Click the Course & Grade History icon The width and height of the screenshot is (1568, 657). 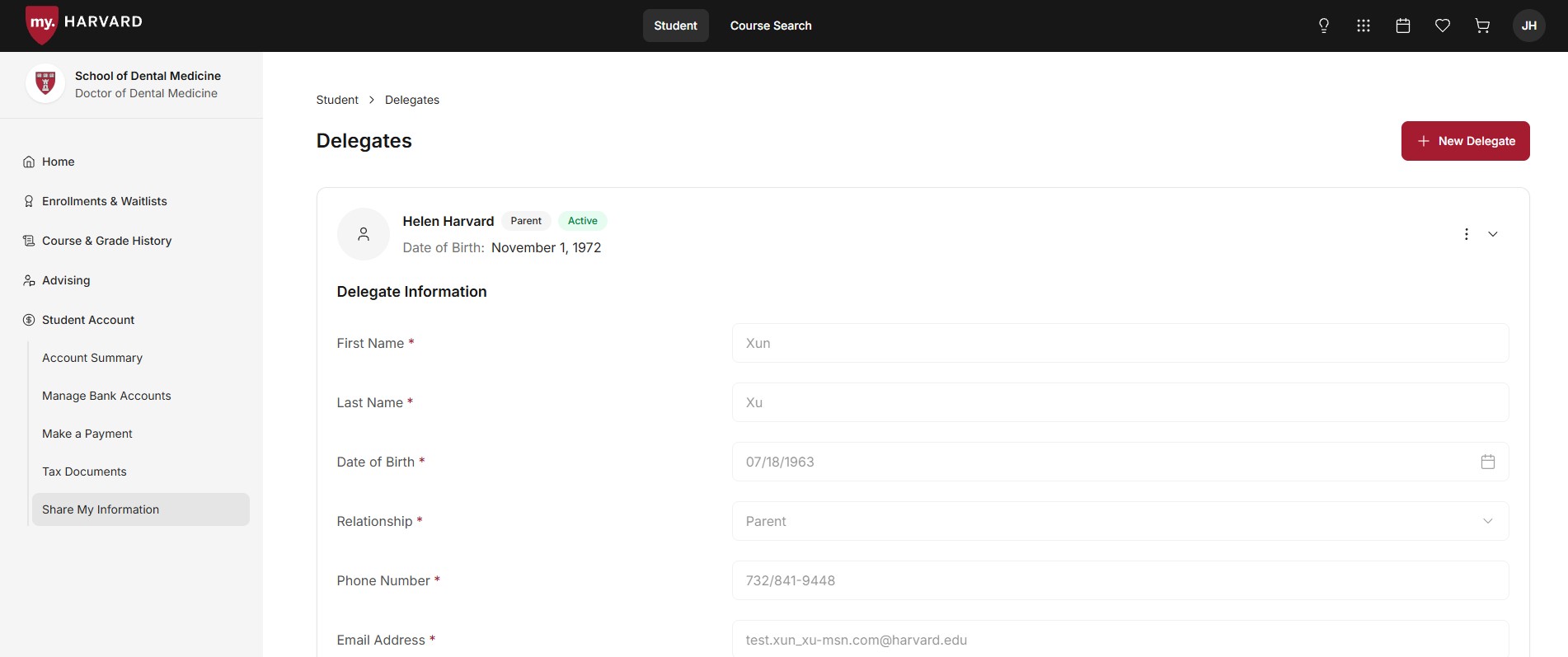tap(29, 241)
